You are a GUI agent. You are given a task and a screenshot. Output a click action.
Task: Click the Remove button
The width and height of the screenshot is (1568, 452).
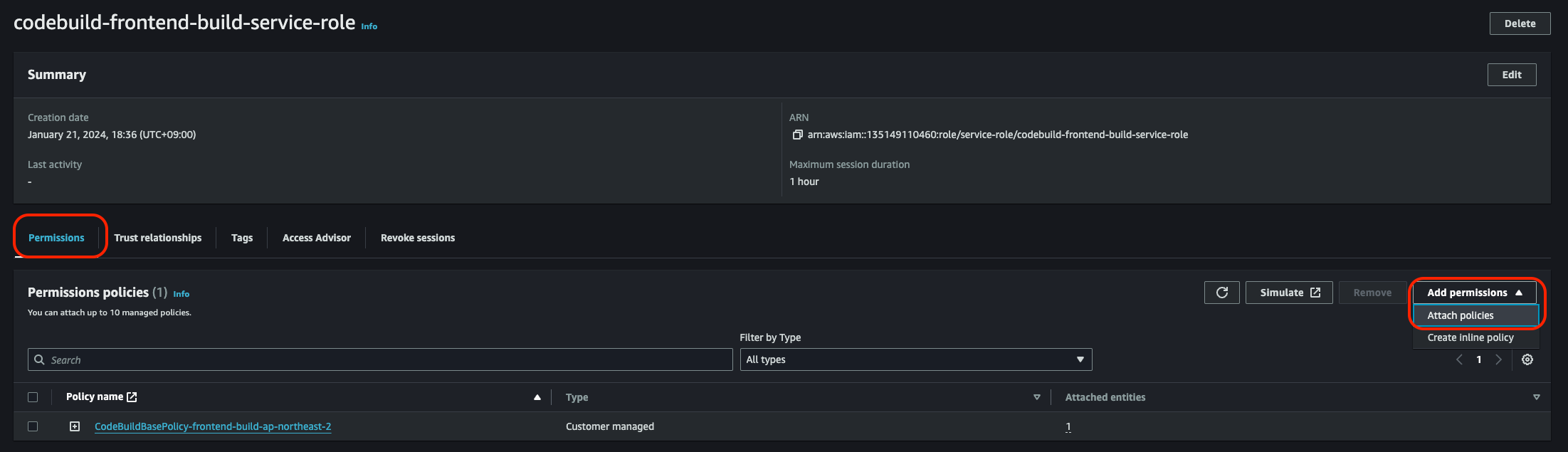click(x=1372, y=293)
